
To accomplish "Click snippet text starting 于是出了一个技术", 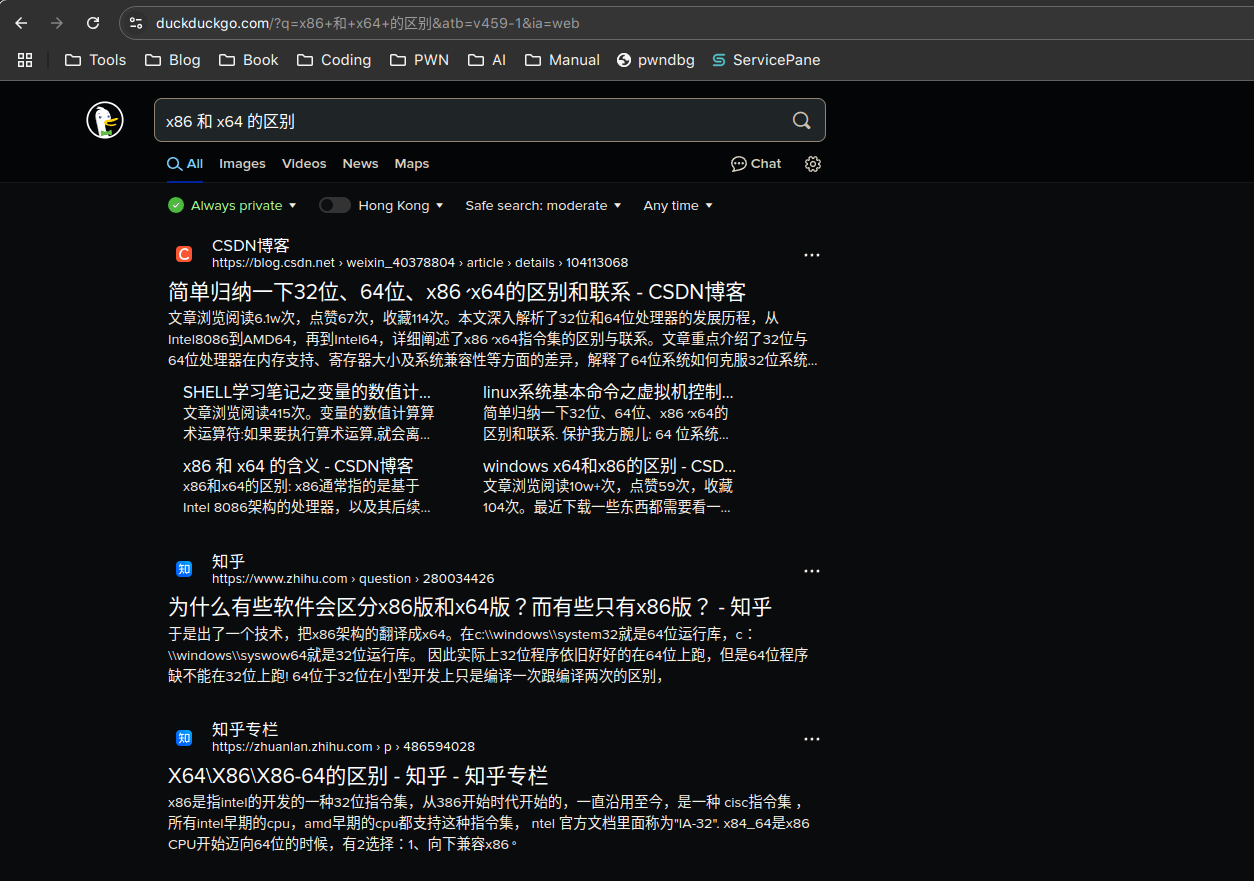I will coord(488,654).
